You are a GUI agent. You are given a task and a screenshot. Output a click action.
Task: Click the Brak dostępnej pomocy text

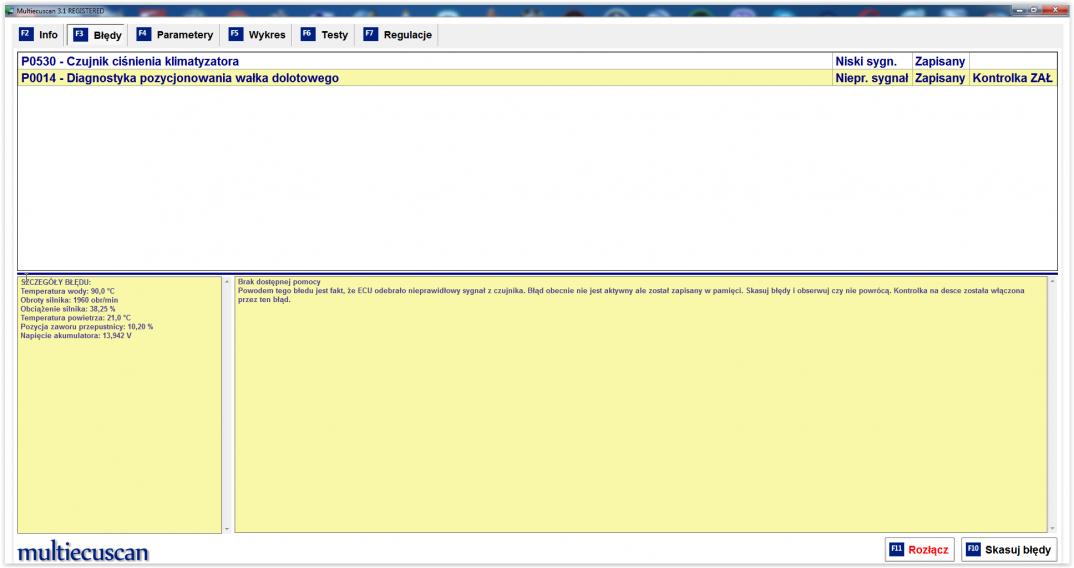(279, 282)
